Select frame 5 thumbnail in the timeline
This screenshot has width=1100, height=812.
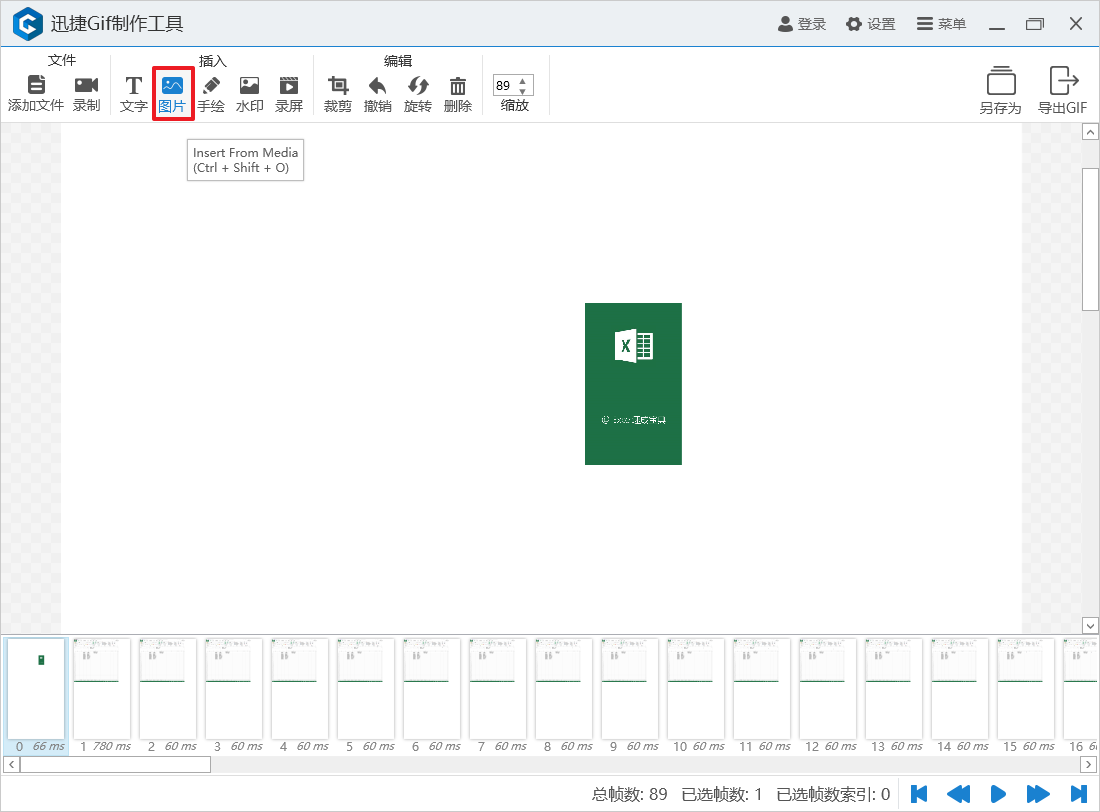point(364,688)
